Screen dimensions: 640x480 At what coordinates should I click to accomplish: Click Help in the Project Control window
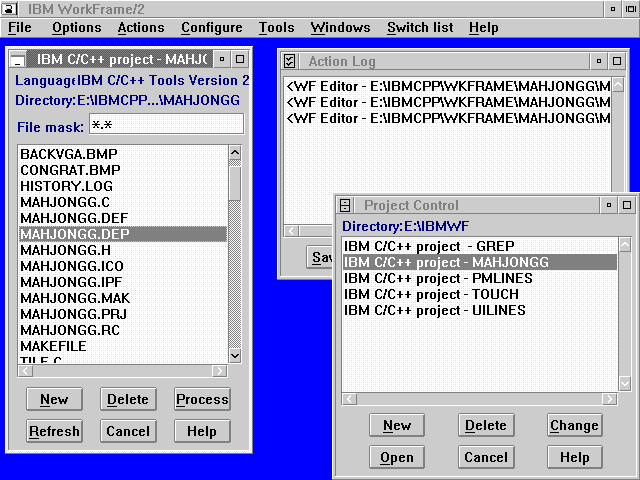[574, 457]
